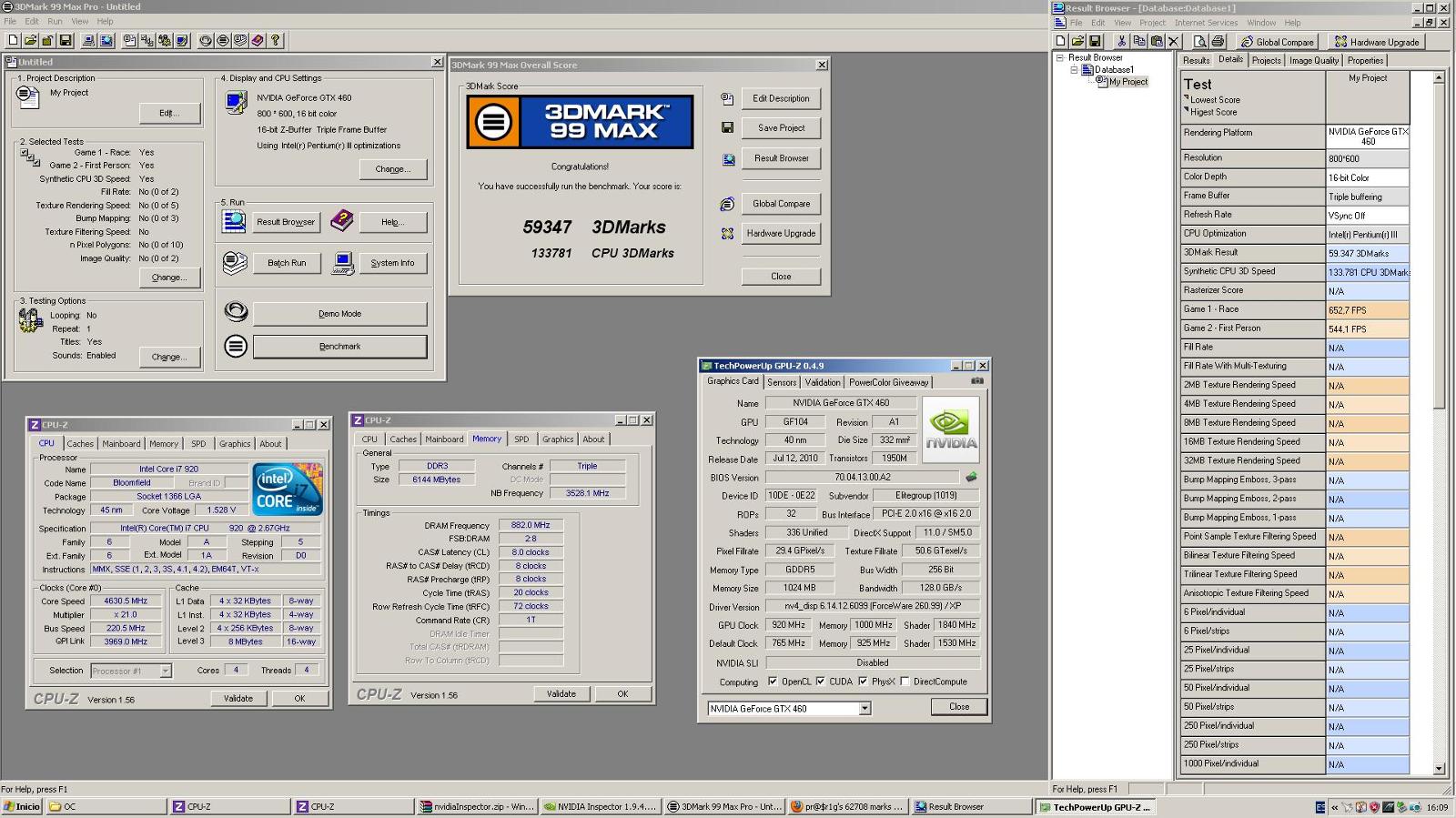Screen dimensions: 1456x818
Task: Select My Project in the Result Browser tree
Action: [1128, 82]
